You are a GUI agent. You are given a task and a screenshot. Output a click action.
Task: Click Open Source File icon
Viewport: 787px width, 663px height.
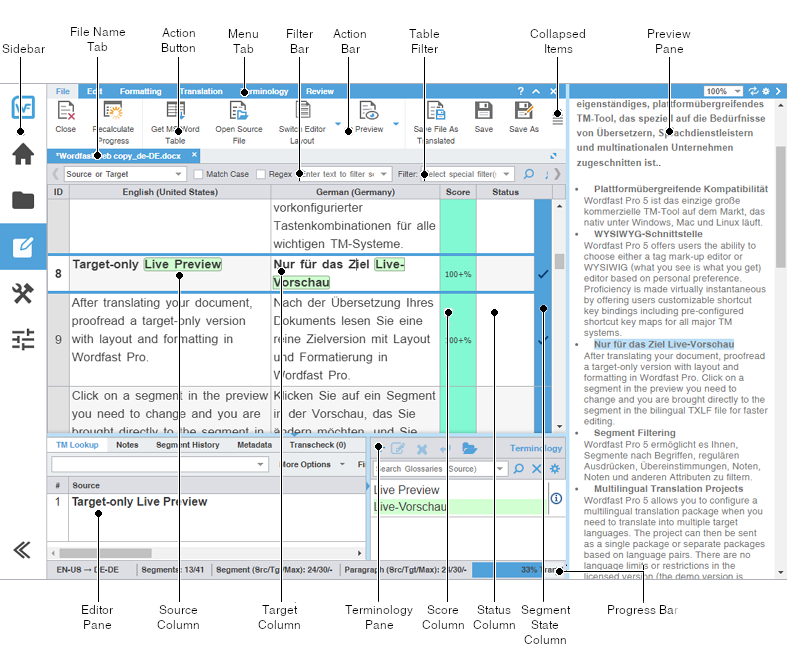tap(239, 111)
